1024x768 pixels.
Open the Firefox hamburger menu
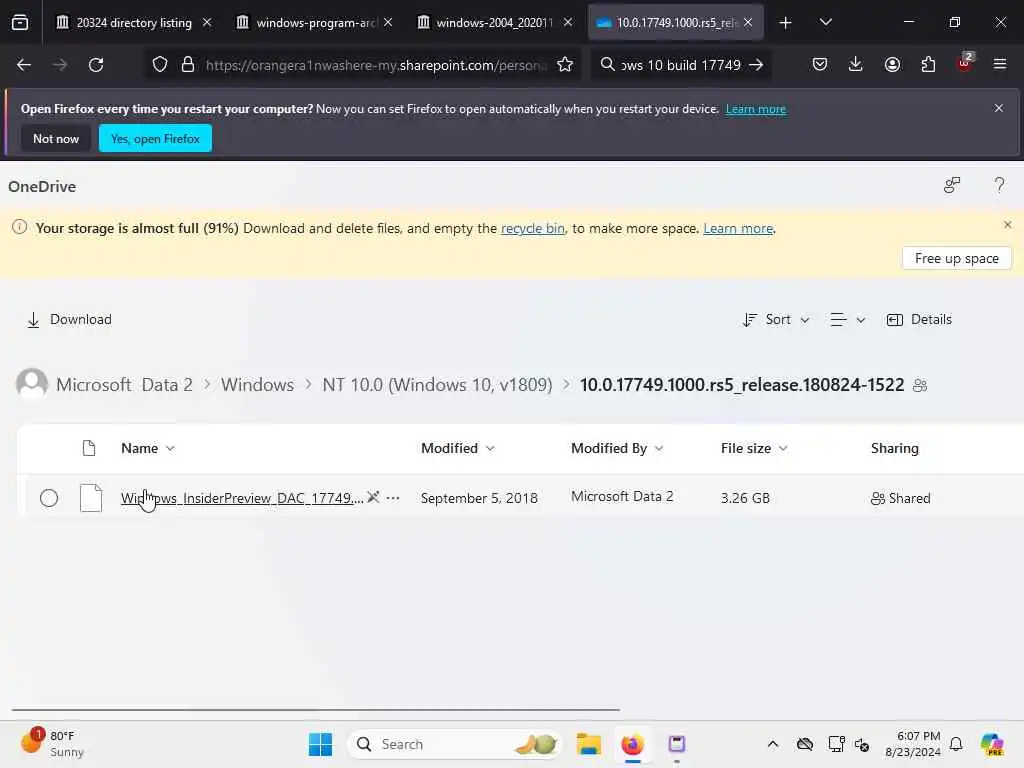coord(1000,64)
